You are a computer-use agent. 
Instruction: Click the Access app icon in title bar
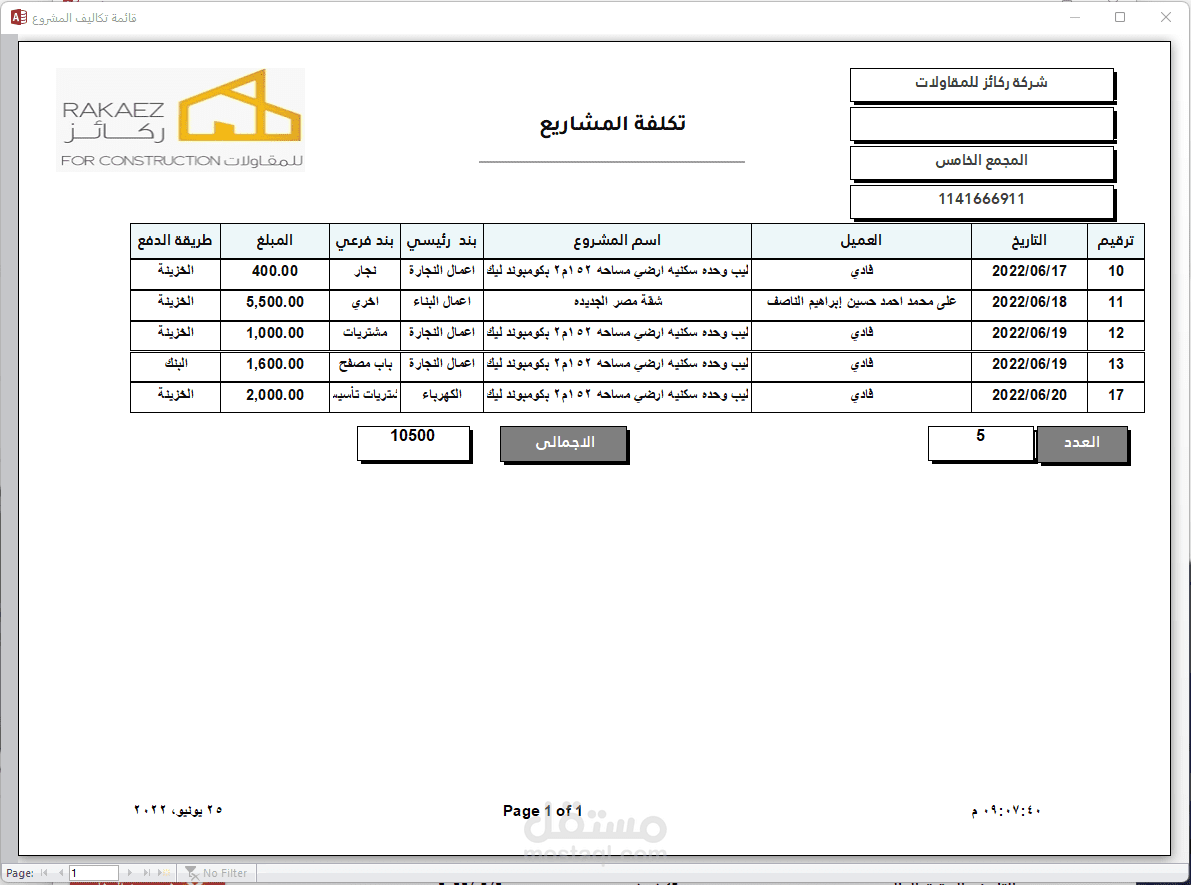coord(18,17)
